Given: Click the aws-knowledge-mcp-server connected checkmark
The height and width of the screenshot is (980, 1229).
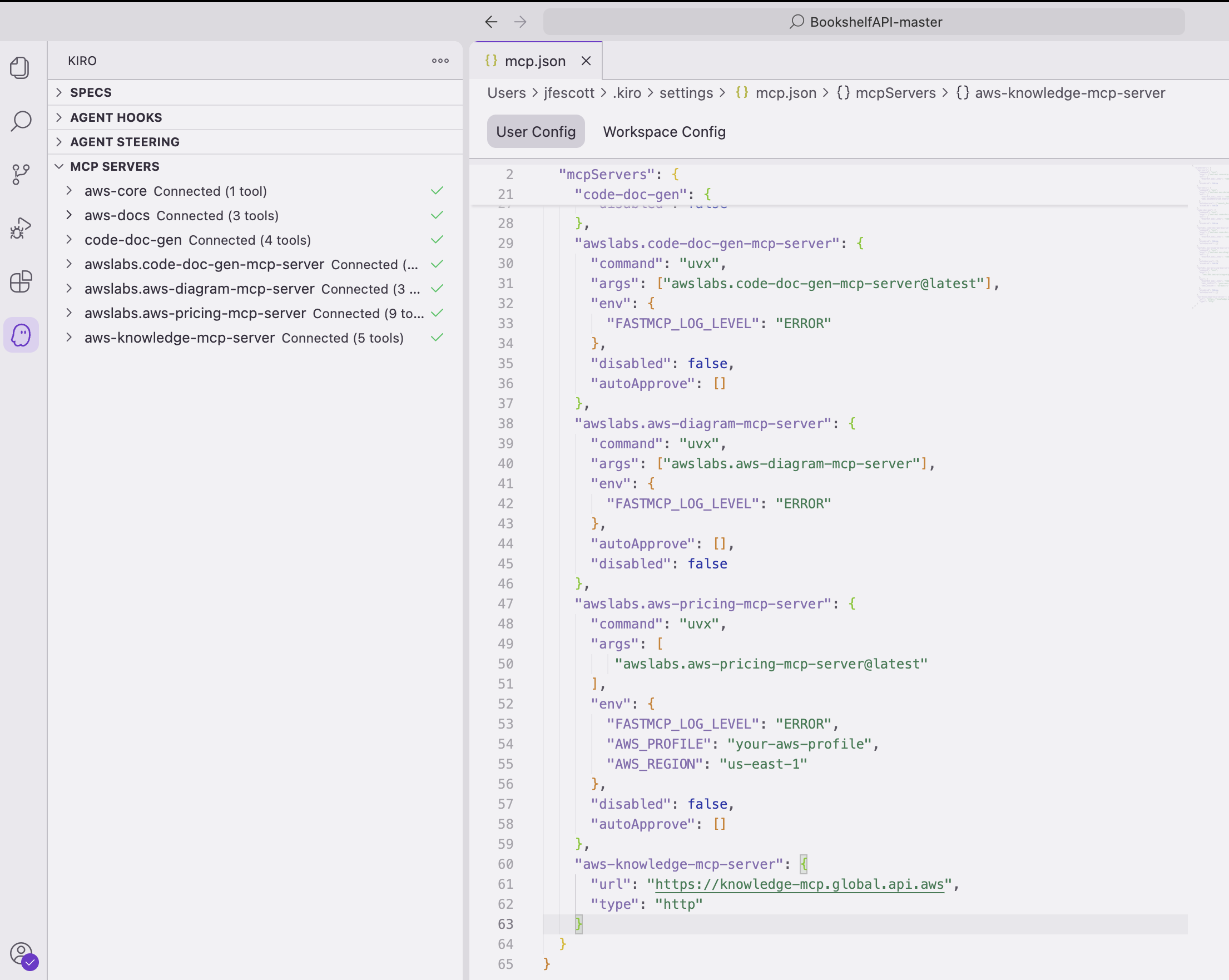Looking at the screenshot, I should pos(437,338).
